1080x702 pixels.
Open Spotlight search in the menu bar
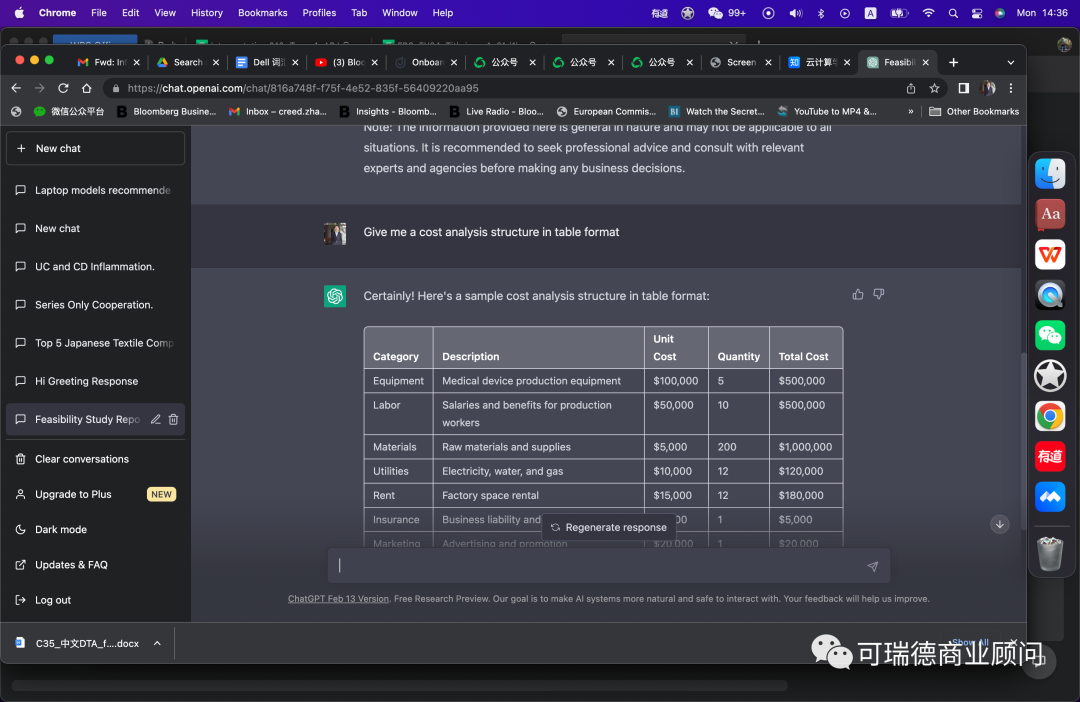pos(953,13)
